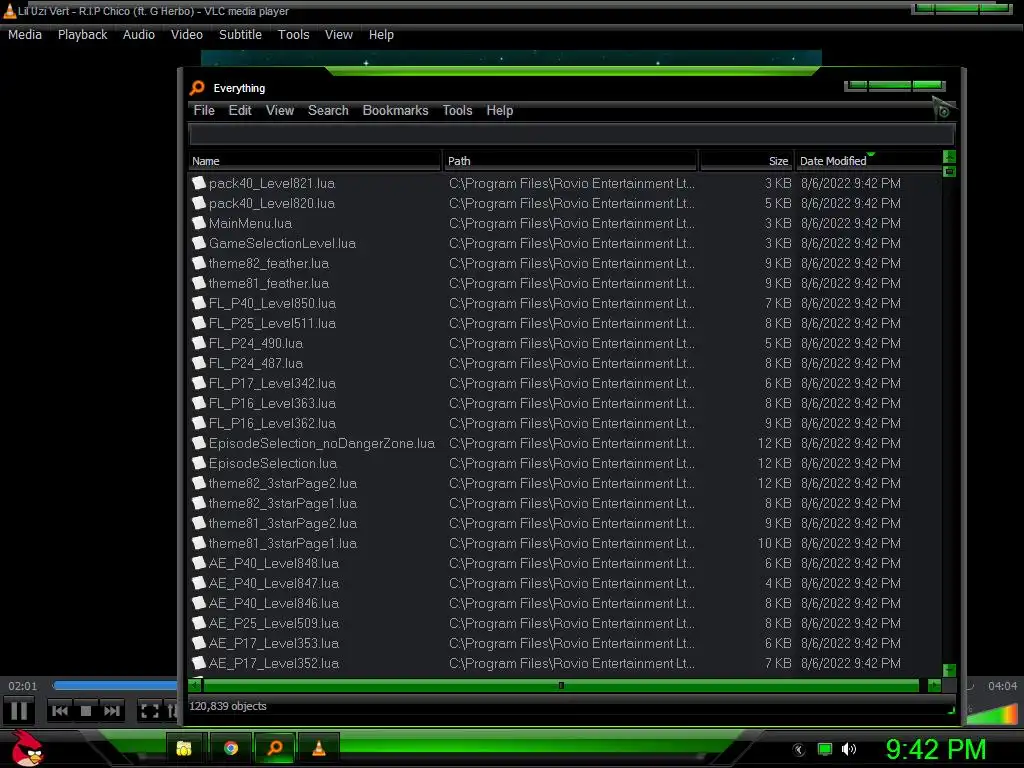This screenshot has height=768, width=1024.
Task: Open Everything Edit menu
Action: tap(240, 110)
